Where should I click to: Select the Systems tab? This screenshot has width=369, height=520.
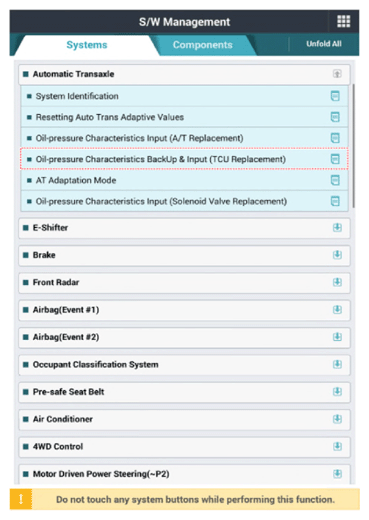click(x=87, y=45)
